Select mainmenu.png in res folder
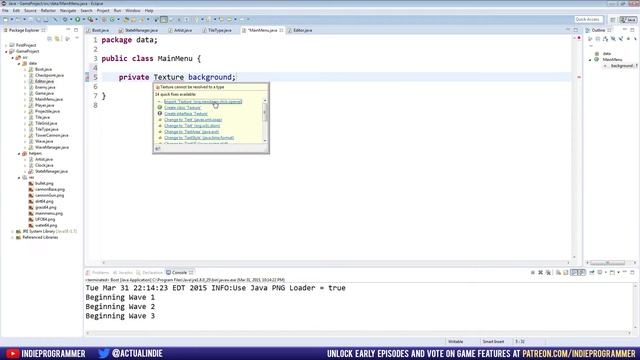This screenshot has height=360, width=640. 49,213
